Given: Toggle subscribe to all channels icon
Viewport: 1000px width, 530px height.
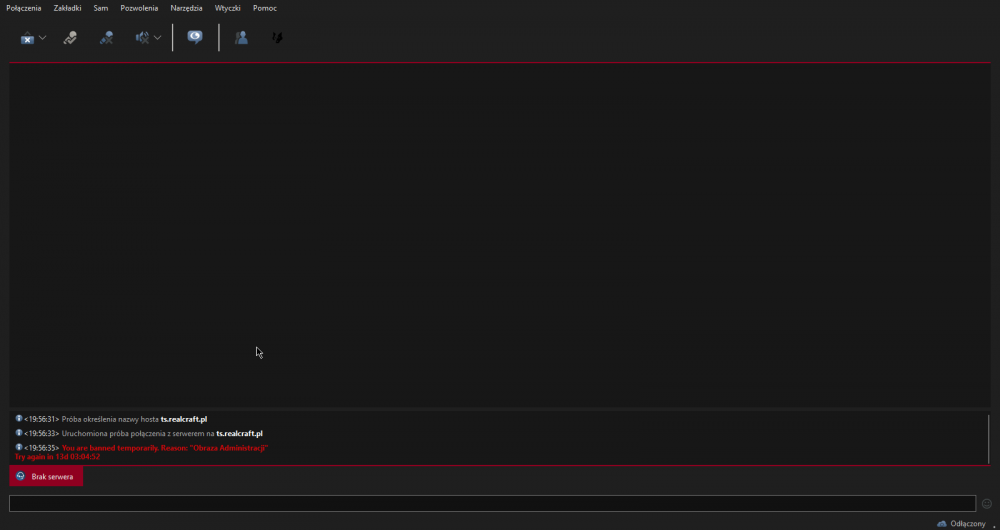Looking at the screenshot, I should coord(195,37).
